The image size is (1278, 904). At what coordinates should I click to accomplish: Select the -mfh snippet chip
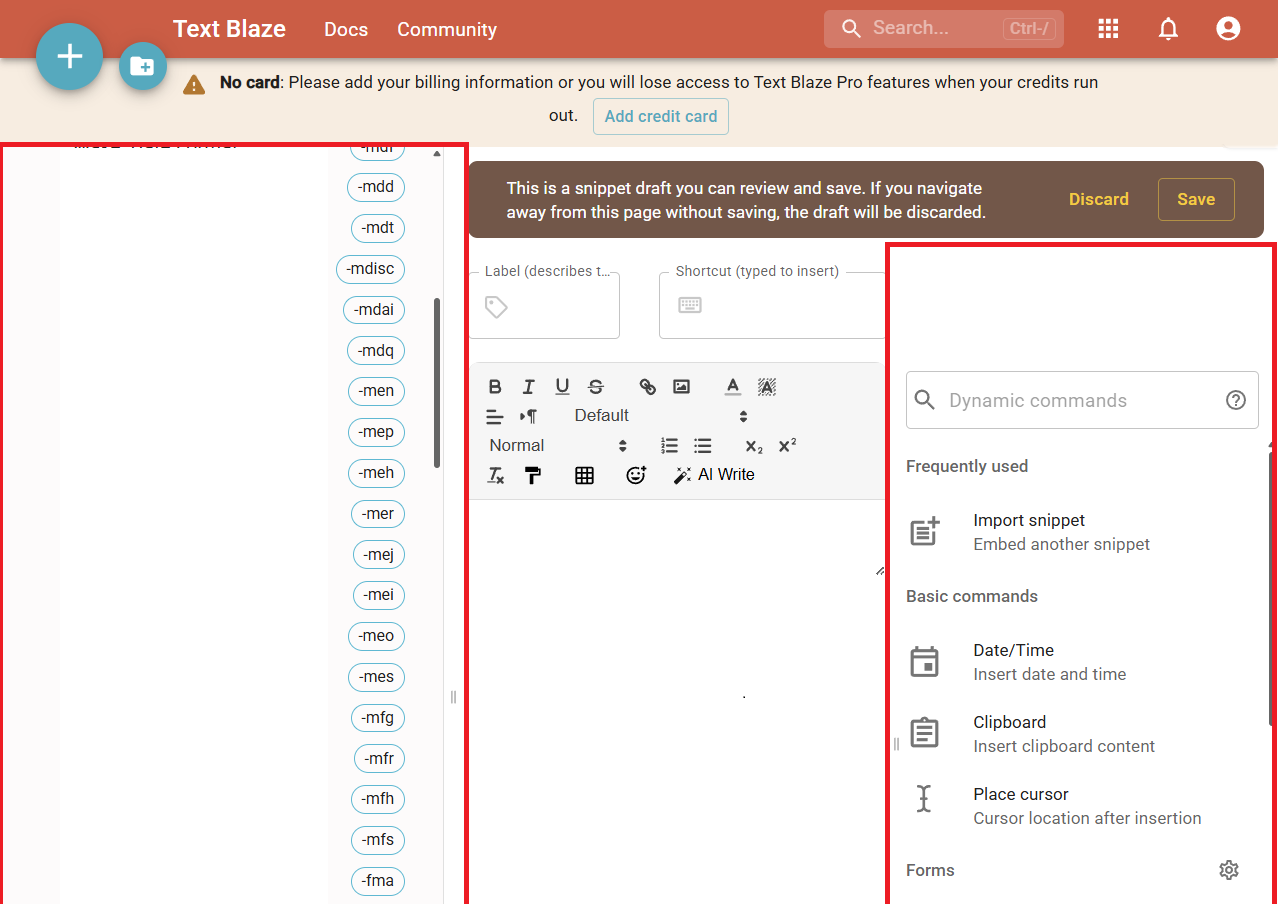378,799
